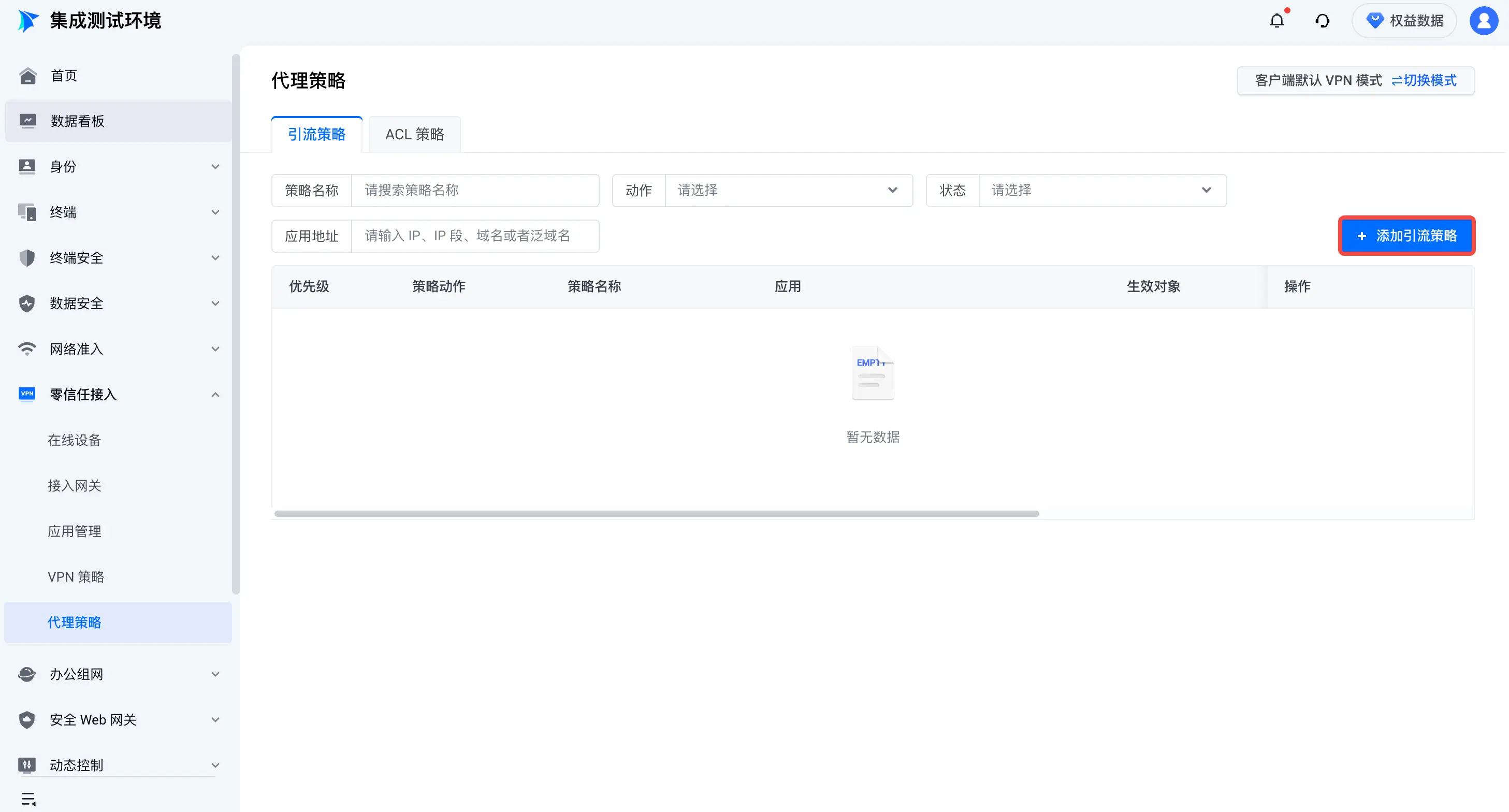1509x812 pixels.
Task: Open 在线设备 in the sidebar
Action: 75,441
